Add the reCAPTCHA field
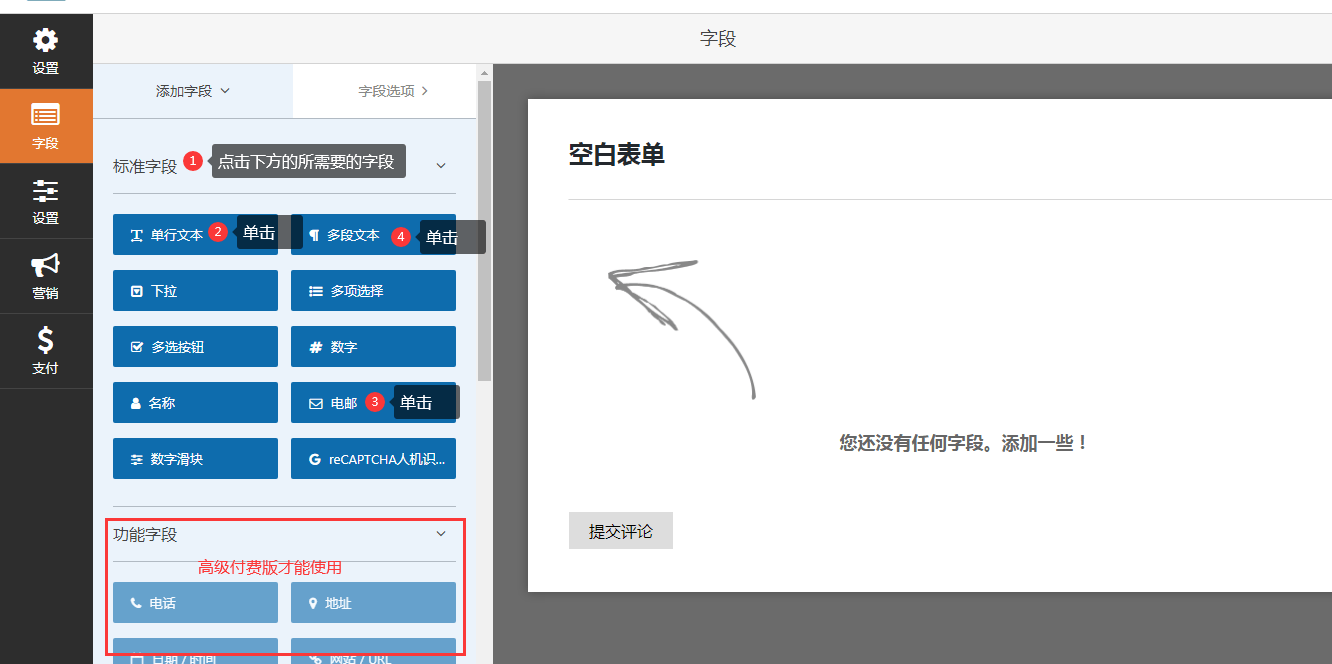 pyautogui.click(x=373, y=459)
